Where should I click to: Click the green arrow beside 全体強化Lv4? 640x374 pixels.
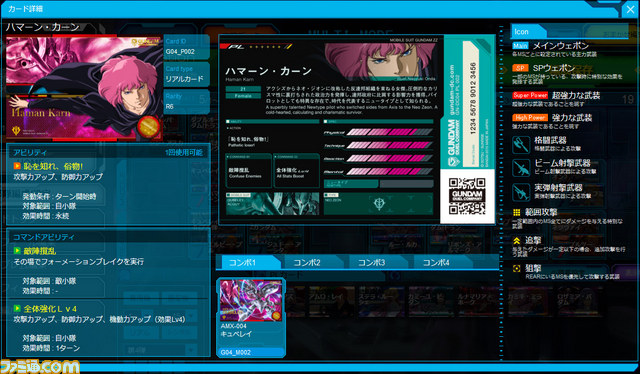[x=17, y=308]
